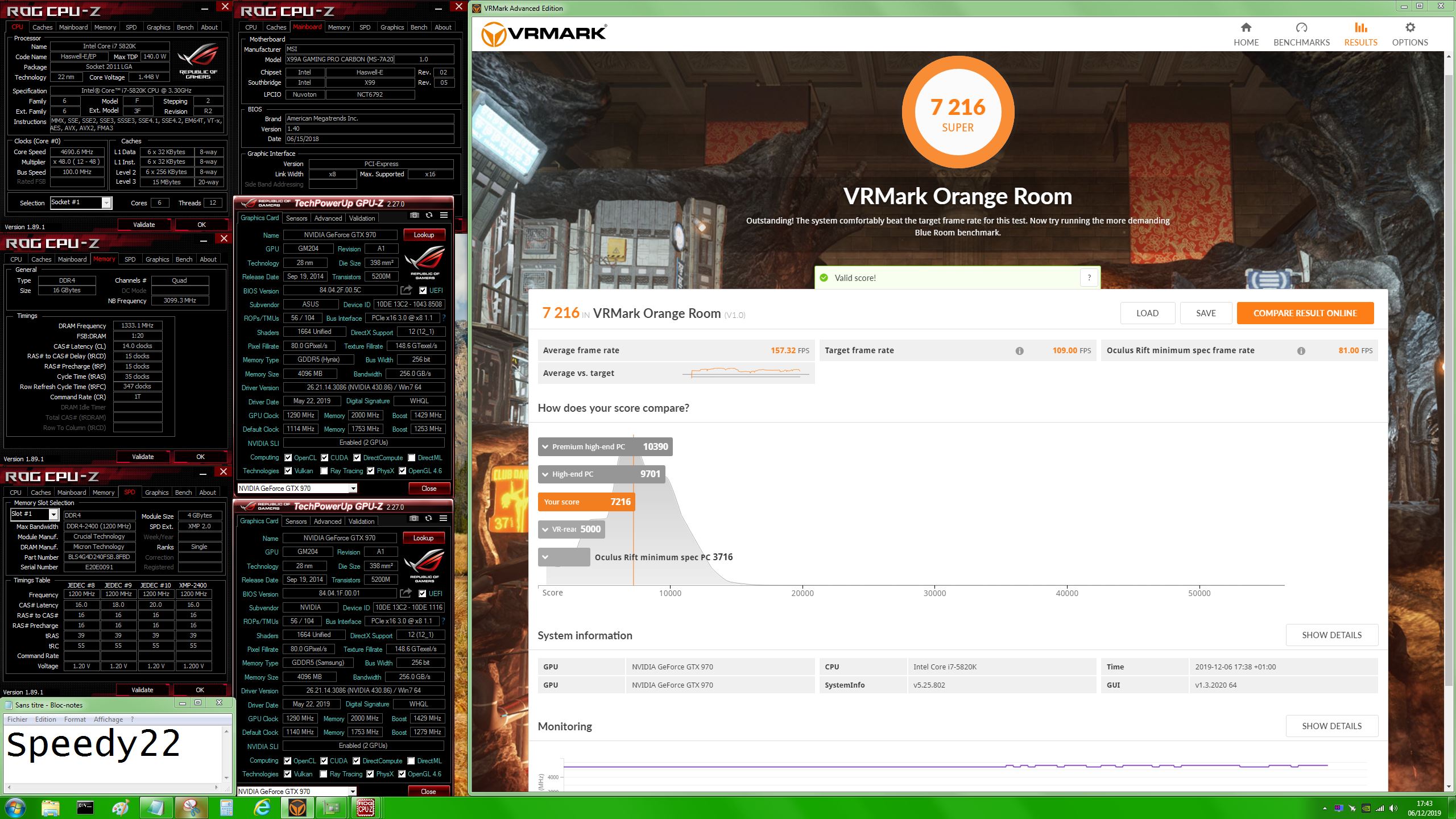The image size is (1456, 819).
Task: Switch to ROG CPU-Z taskbar icon
Action: [365, 808]
